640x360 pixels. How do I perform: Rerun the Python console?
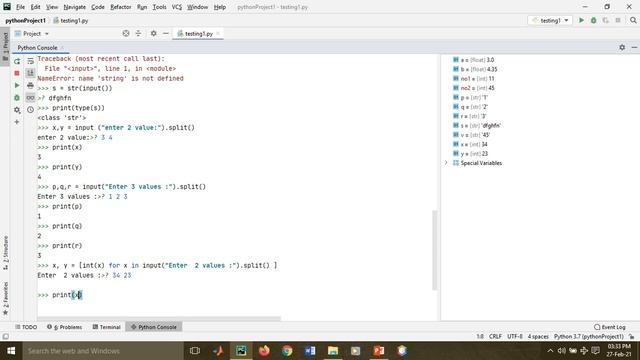point(17,61)
